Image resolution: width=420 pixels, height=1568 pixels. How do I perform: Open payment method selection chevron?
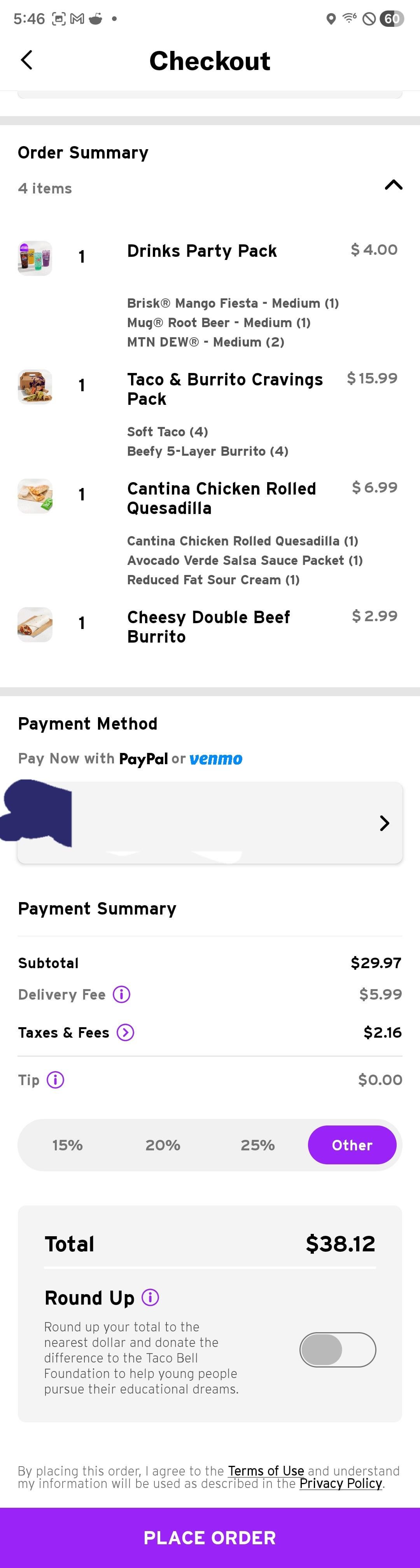384,823
